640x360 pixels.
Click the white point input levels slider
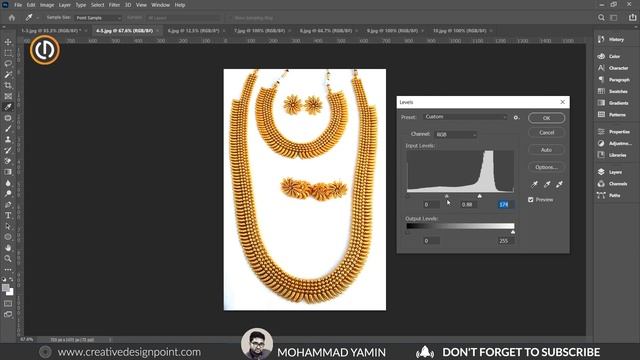click(x=480, y=196)
